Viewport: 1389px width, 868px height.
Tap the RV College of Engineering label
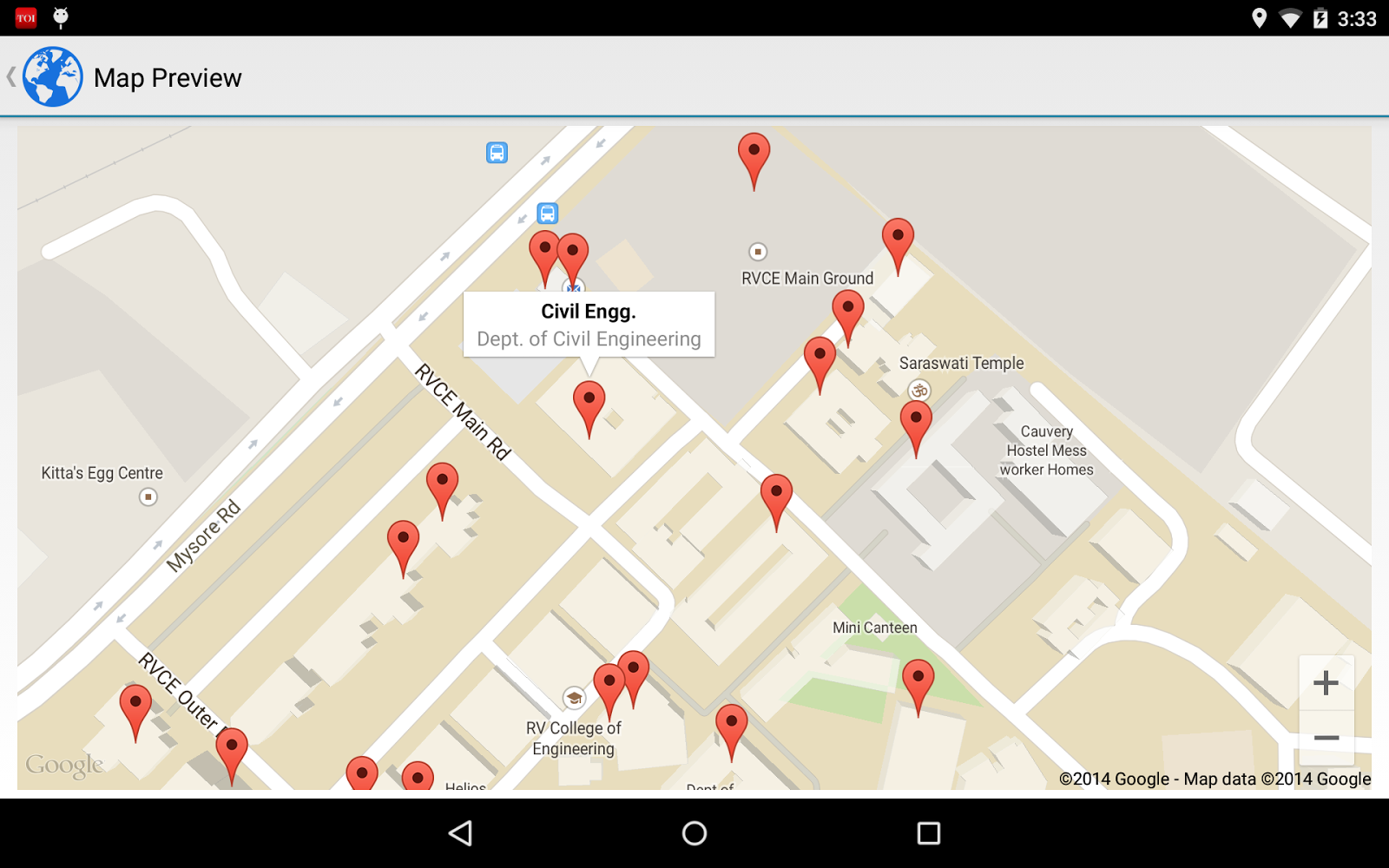click(574, 739)
